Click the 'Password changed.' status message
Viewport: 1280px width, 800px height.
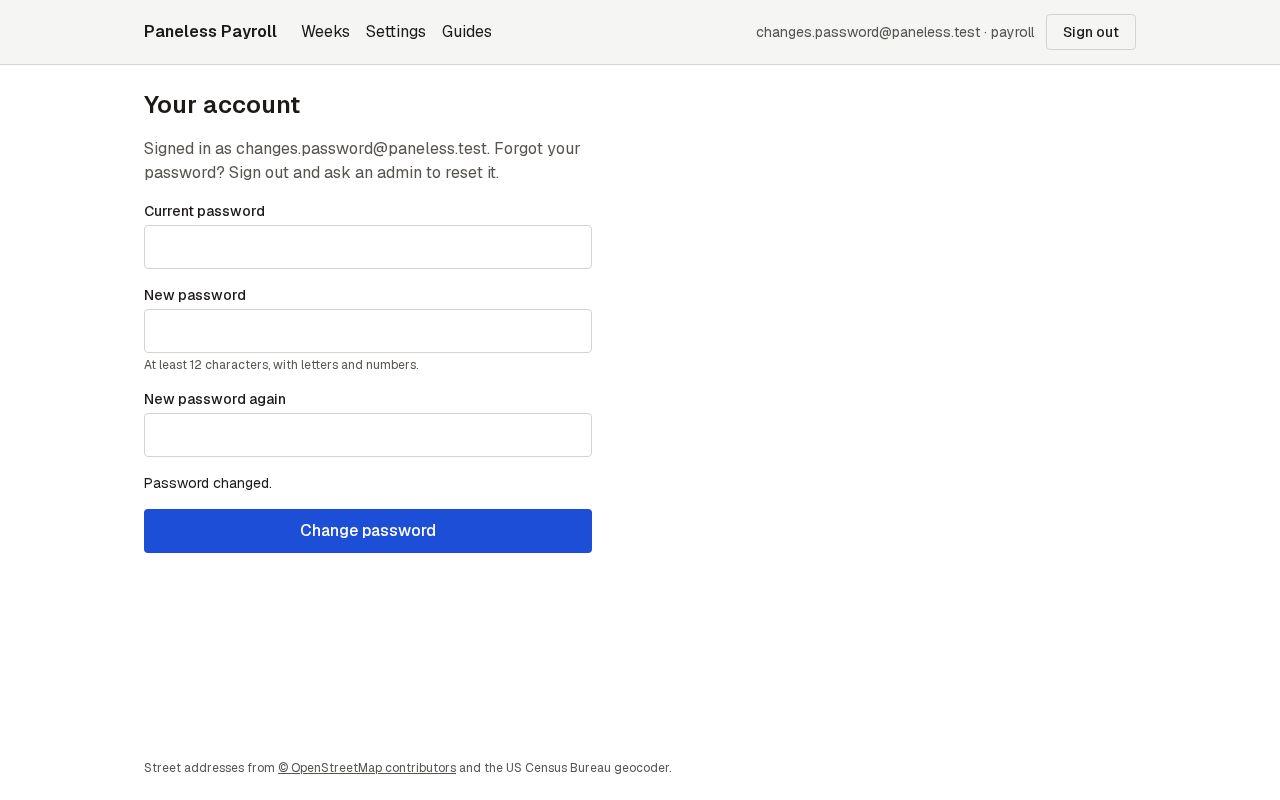point(208,483)
